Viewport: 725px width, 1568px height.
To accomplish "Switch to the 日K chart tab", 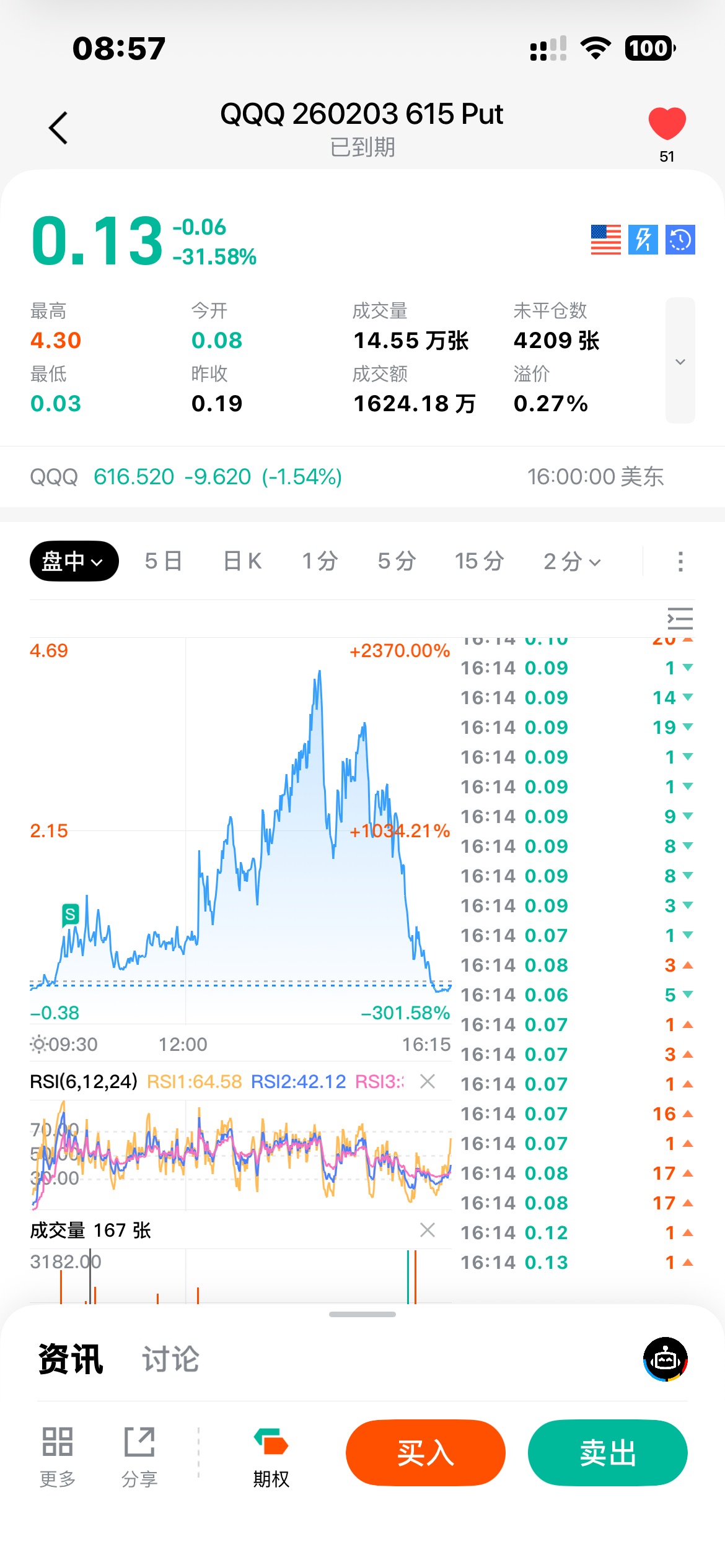I will 242,561.
